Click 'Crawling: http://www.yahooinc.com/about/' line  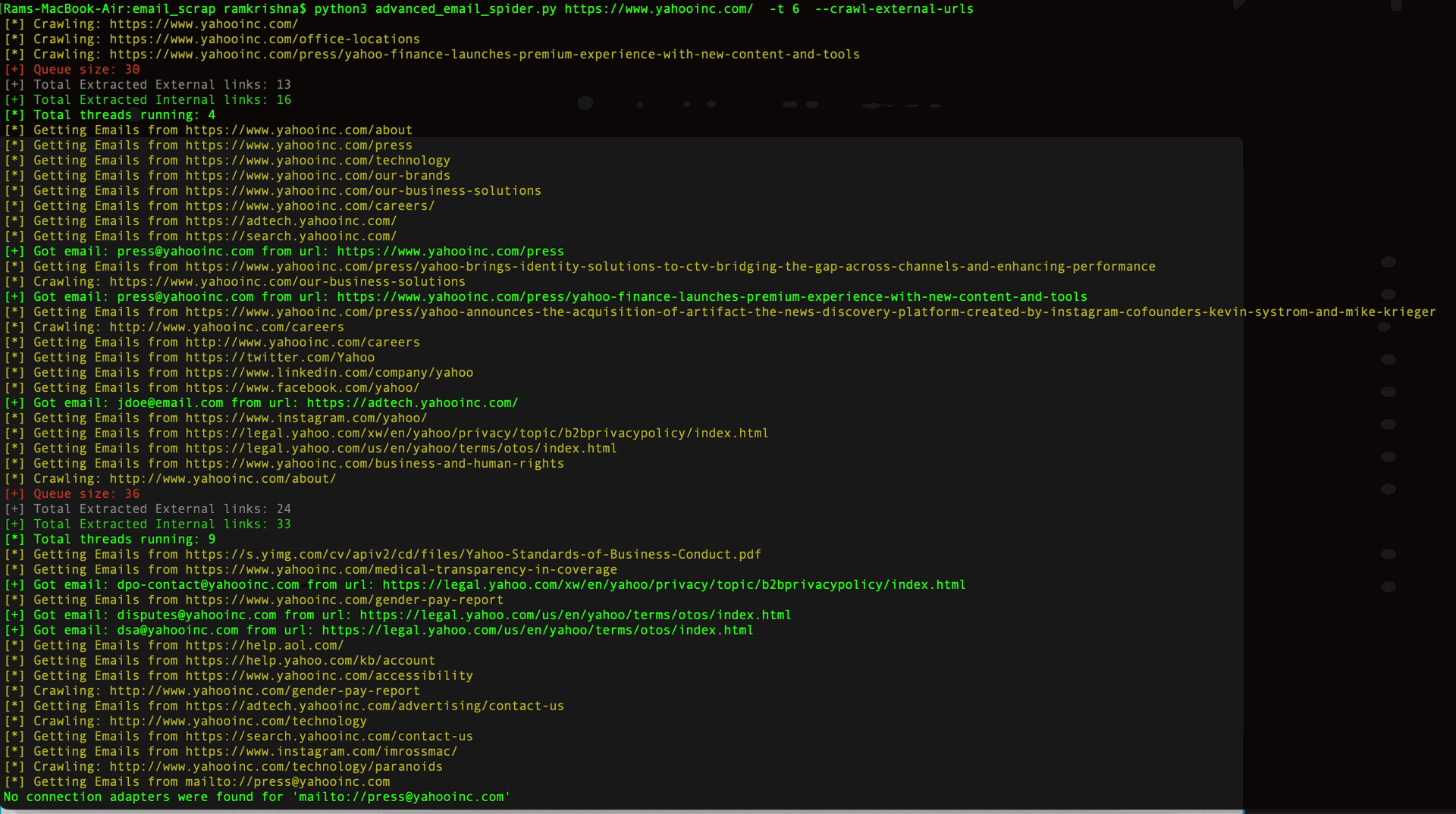[171, 479]
